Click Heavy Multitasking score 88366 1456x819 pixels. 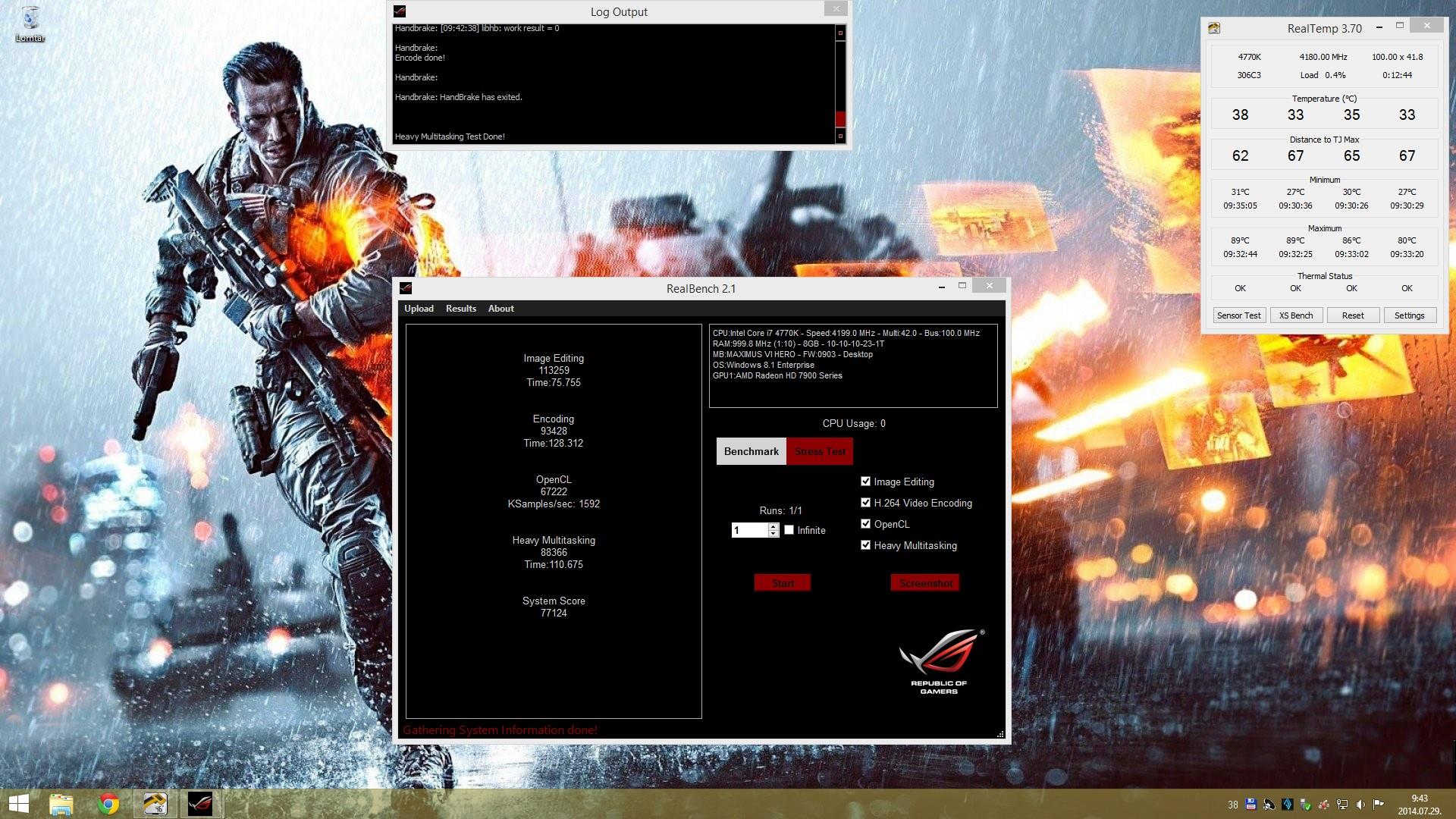pos(554,552)
